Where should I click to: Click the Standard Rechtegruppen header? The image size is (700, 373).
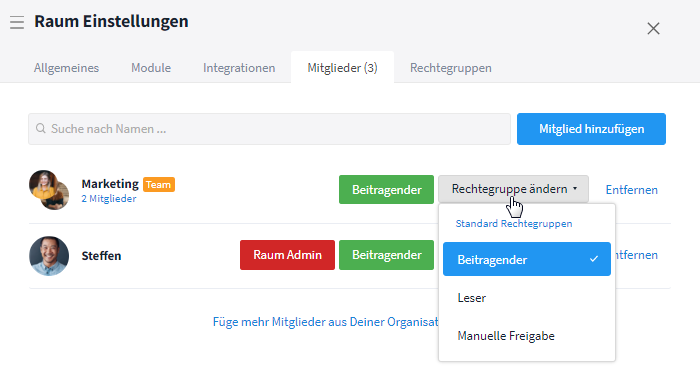pyautogui.click(x=513, y=224)
